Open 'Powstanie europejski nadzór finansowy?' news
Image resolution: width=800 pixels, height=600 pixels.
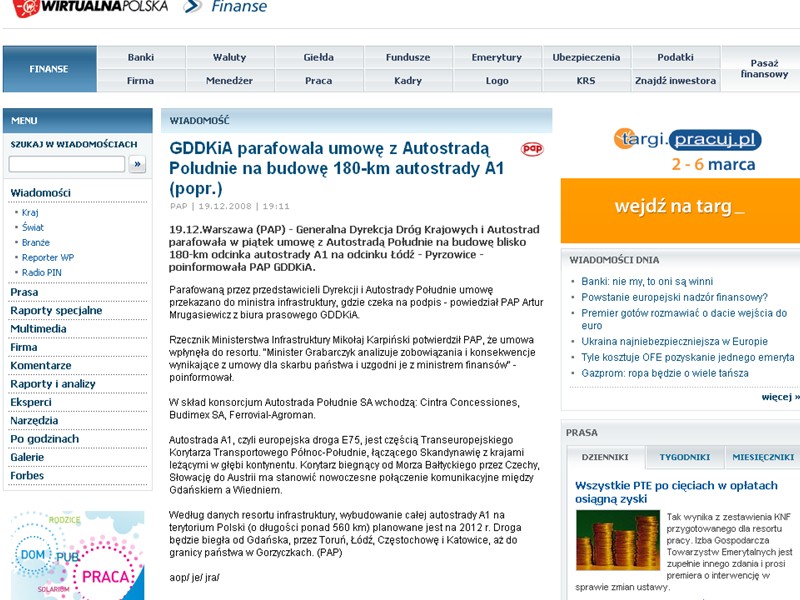pos(674,297)
